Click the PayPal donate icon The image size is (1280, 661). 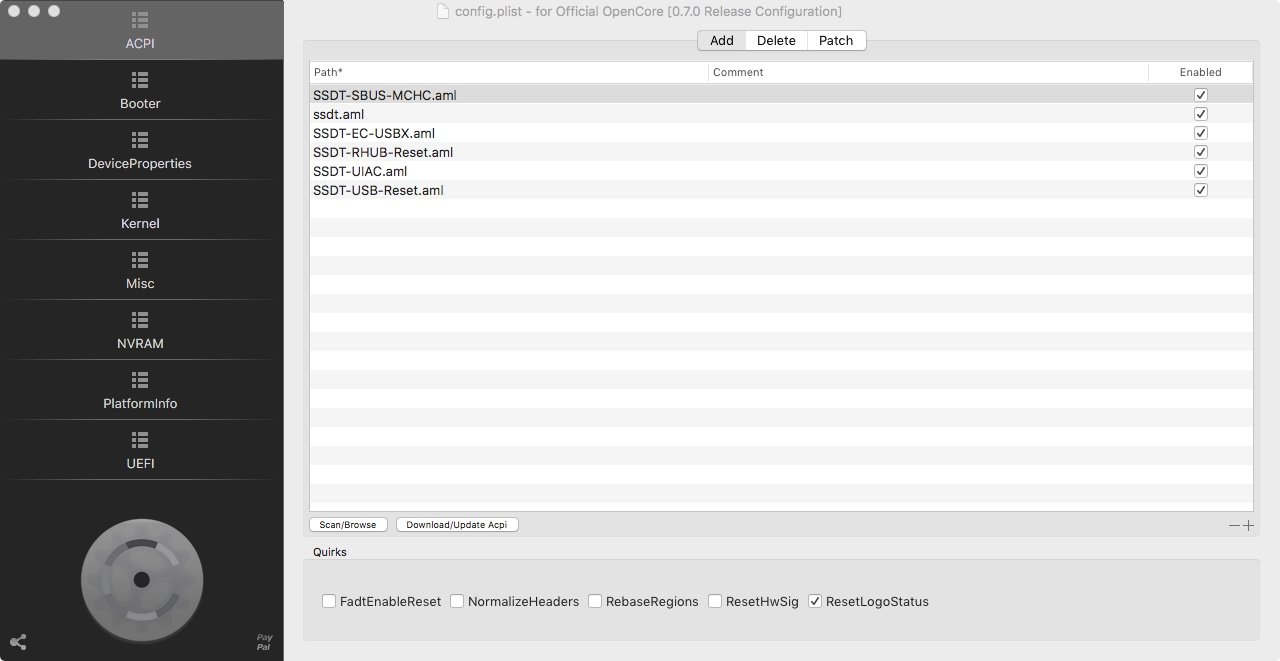[x=264, y=642]
